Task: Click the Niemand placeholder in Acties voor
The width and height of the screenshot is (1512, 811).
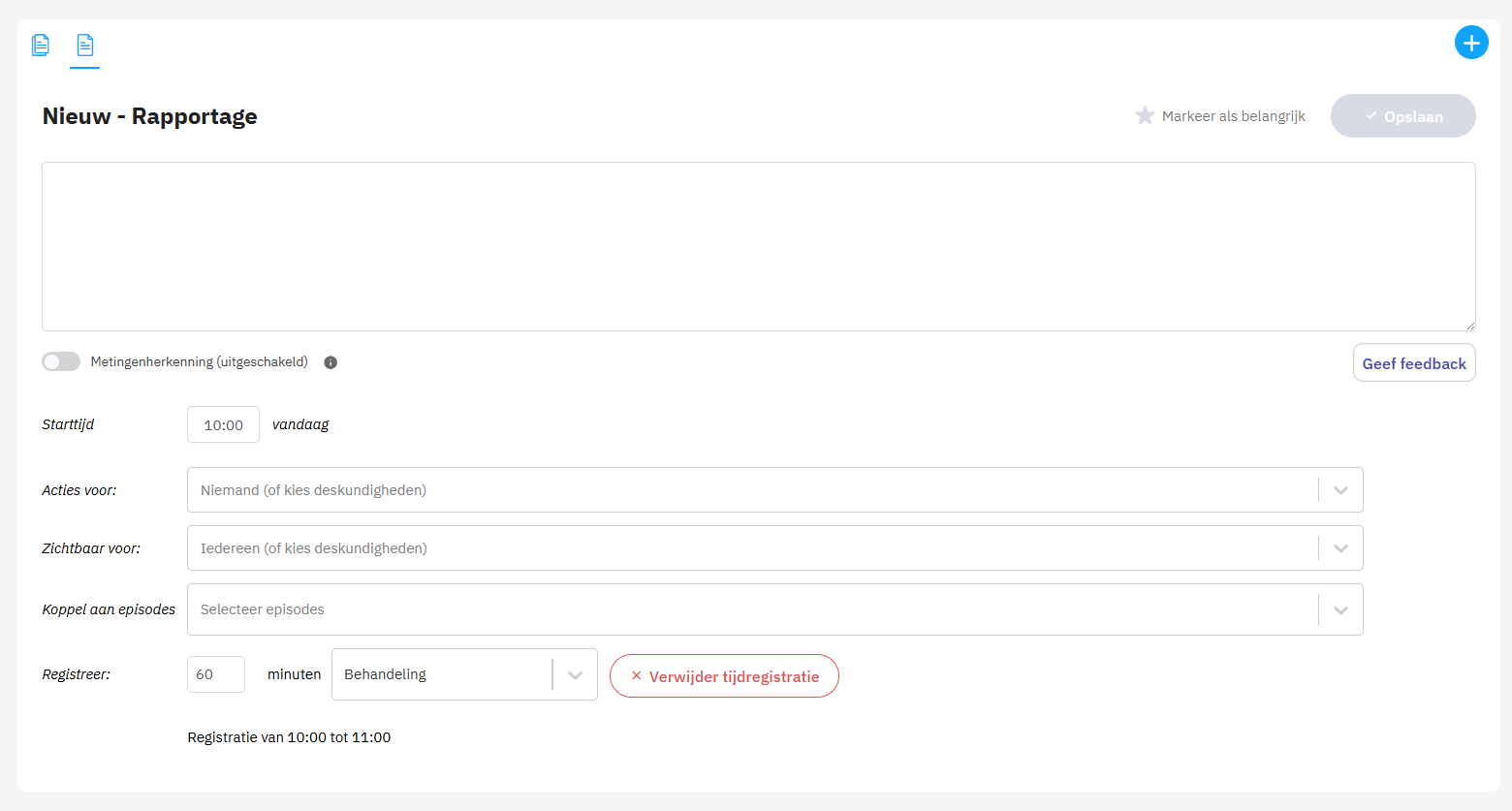Action: 313,490
